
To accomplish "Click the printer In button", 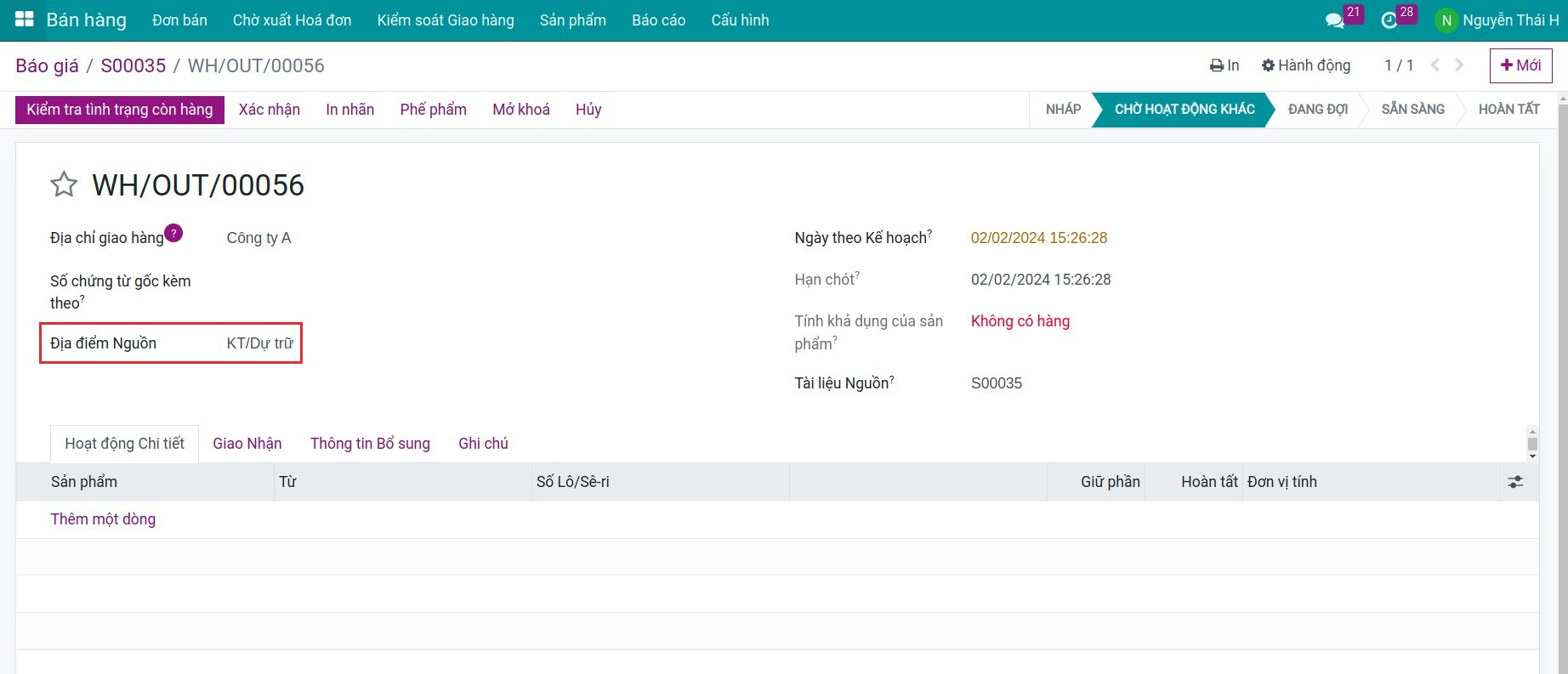I will pos(1224,65).
